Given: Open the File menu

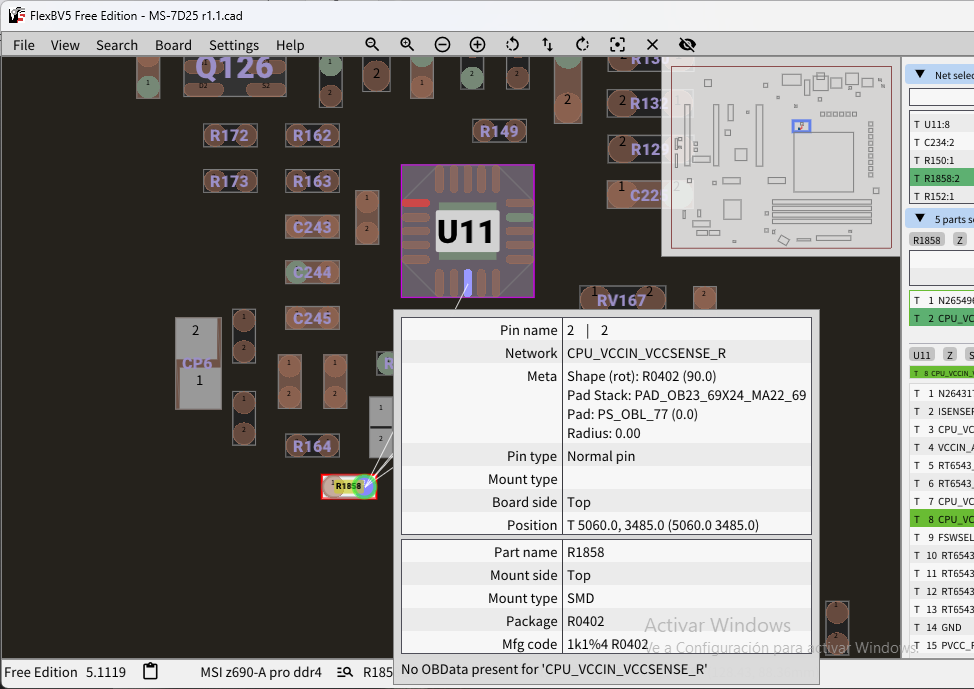Looking at the screenshot, I should [24, 45].
